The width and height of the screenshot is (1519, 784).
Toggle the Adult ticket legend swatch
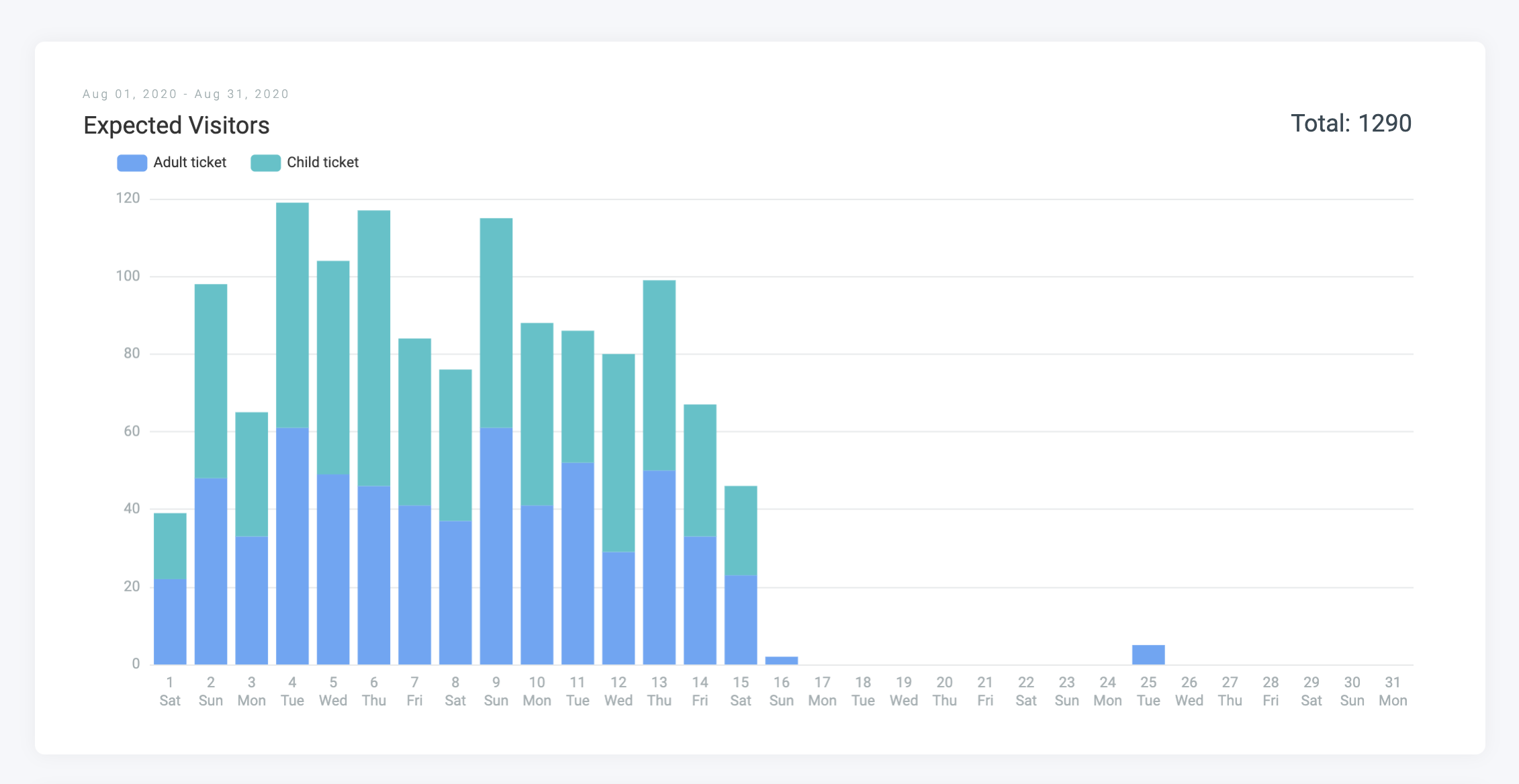click(132, 163)
